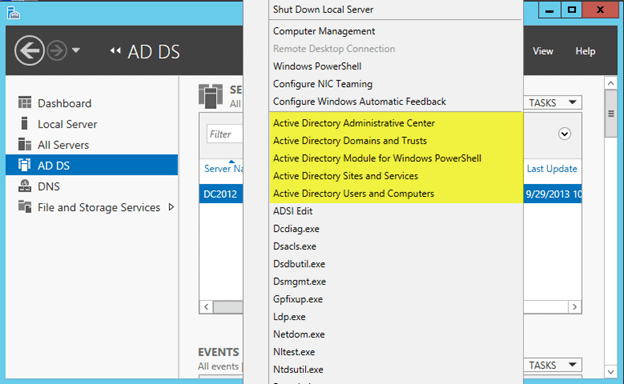624x384 pixels.
Task: Click the DNS sidebar icon
Action: pos(25,186)
